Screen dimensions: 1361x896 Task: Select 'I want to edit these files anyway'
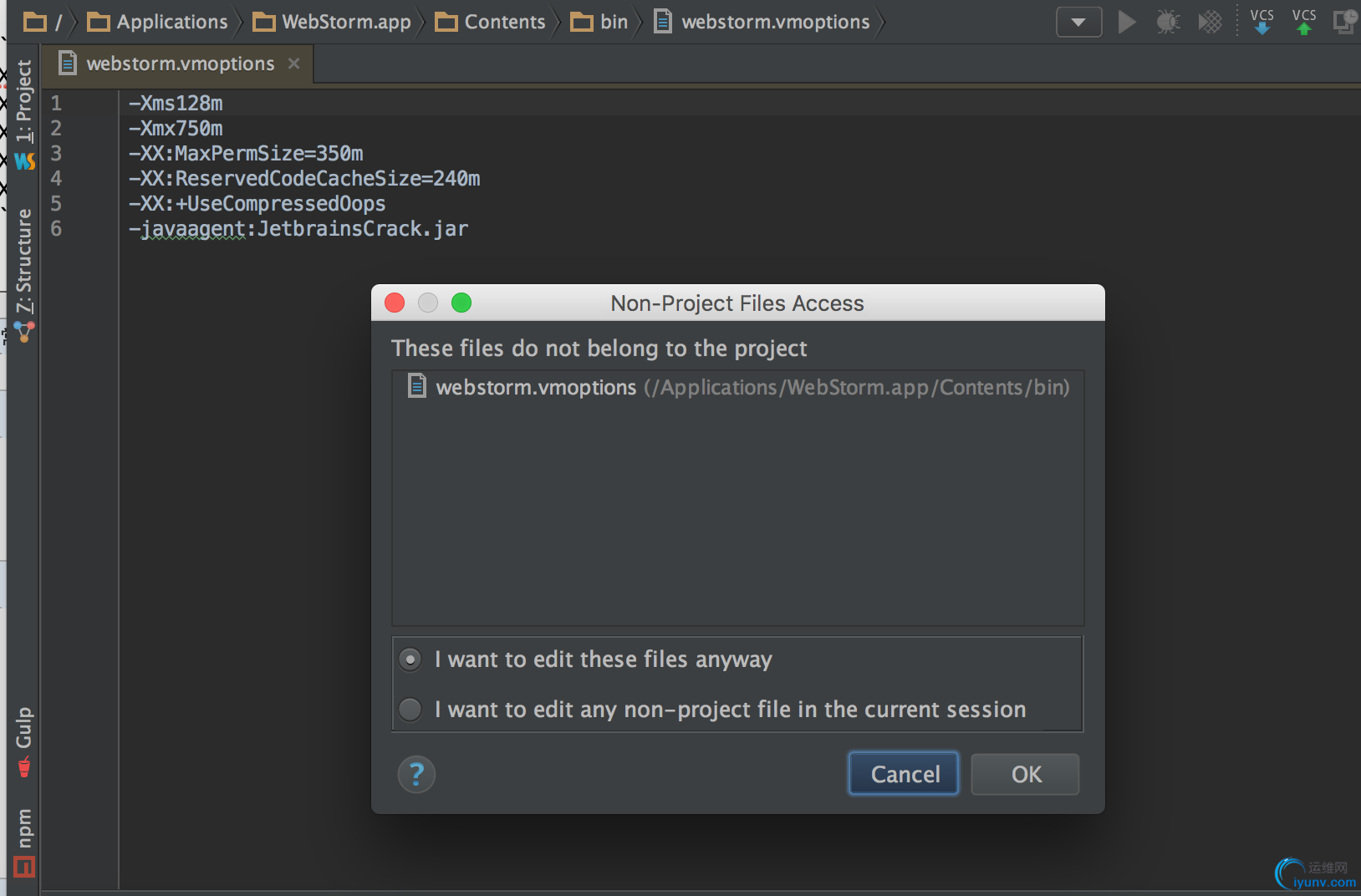tap(586, 659)
